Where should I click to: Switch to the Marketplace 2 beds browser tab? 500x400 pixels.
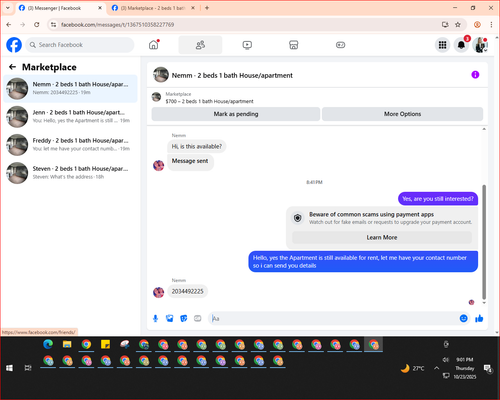[152, 8]
